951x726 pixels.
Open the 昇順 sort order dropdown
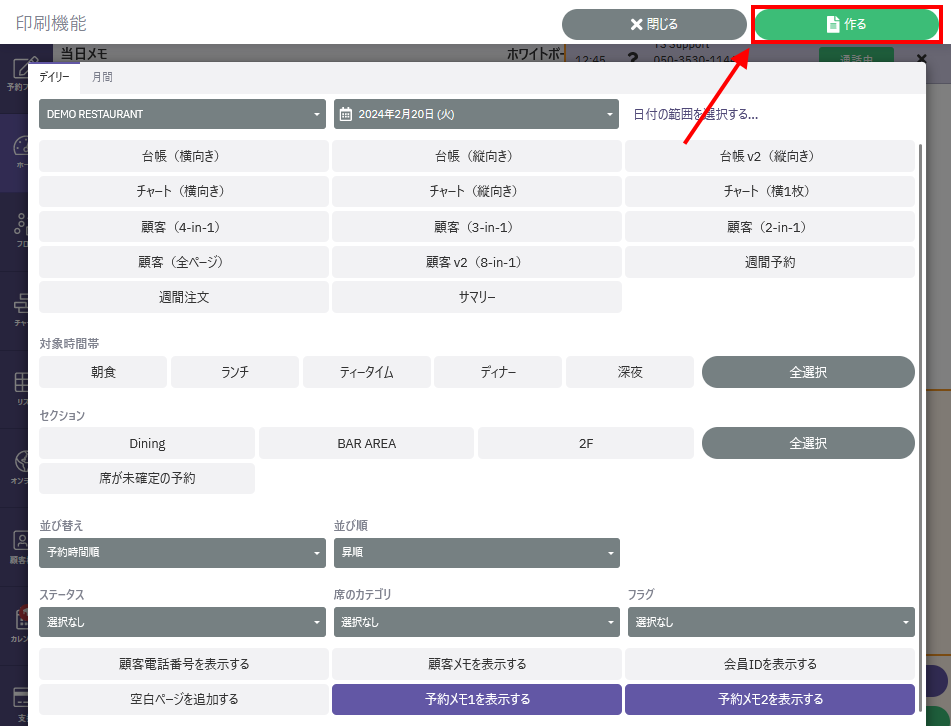(476, 552)
